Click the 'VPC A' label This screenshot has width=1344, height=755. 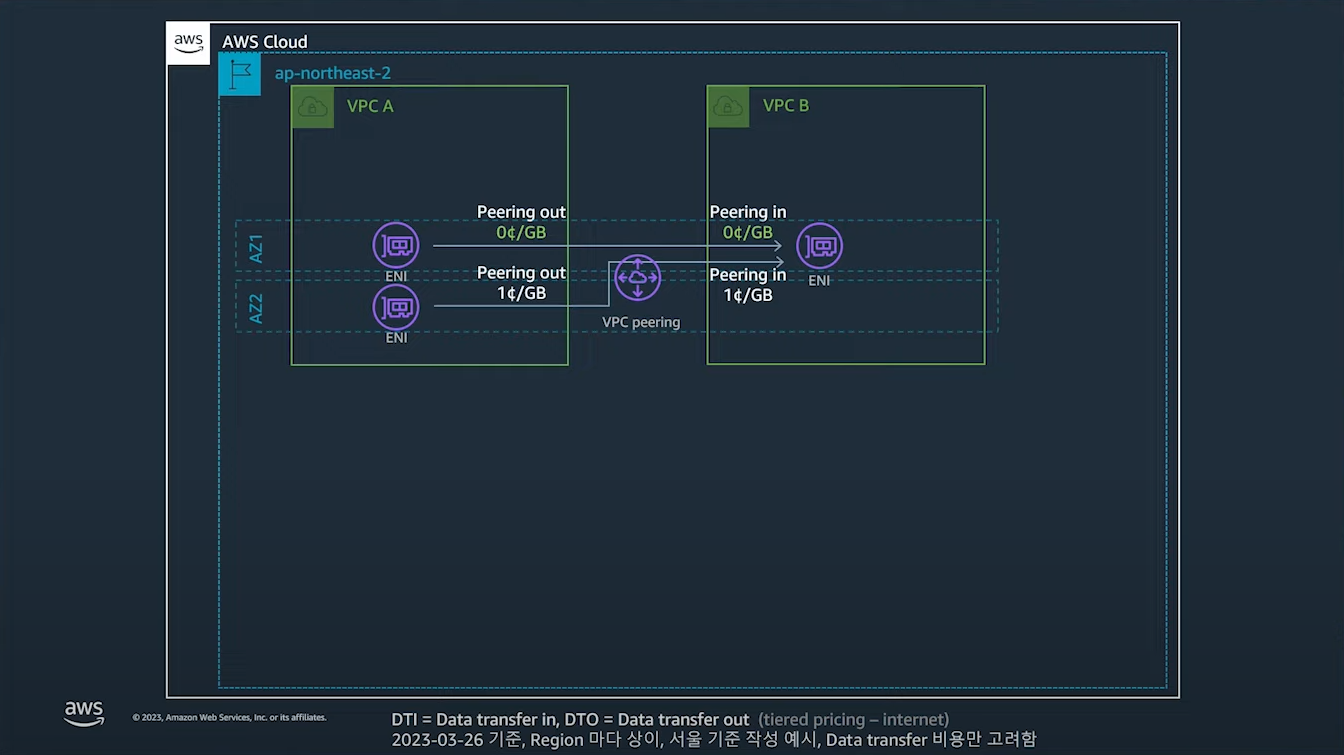(x=370, y=106)
